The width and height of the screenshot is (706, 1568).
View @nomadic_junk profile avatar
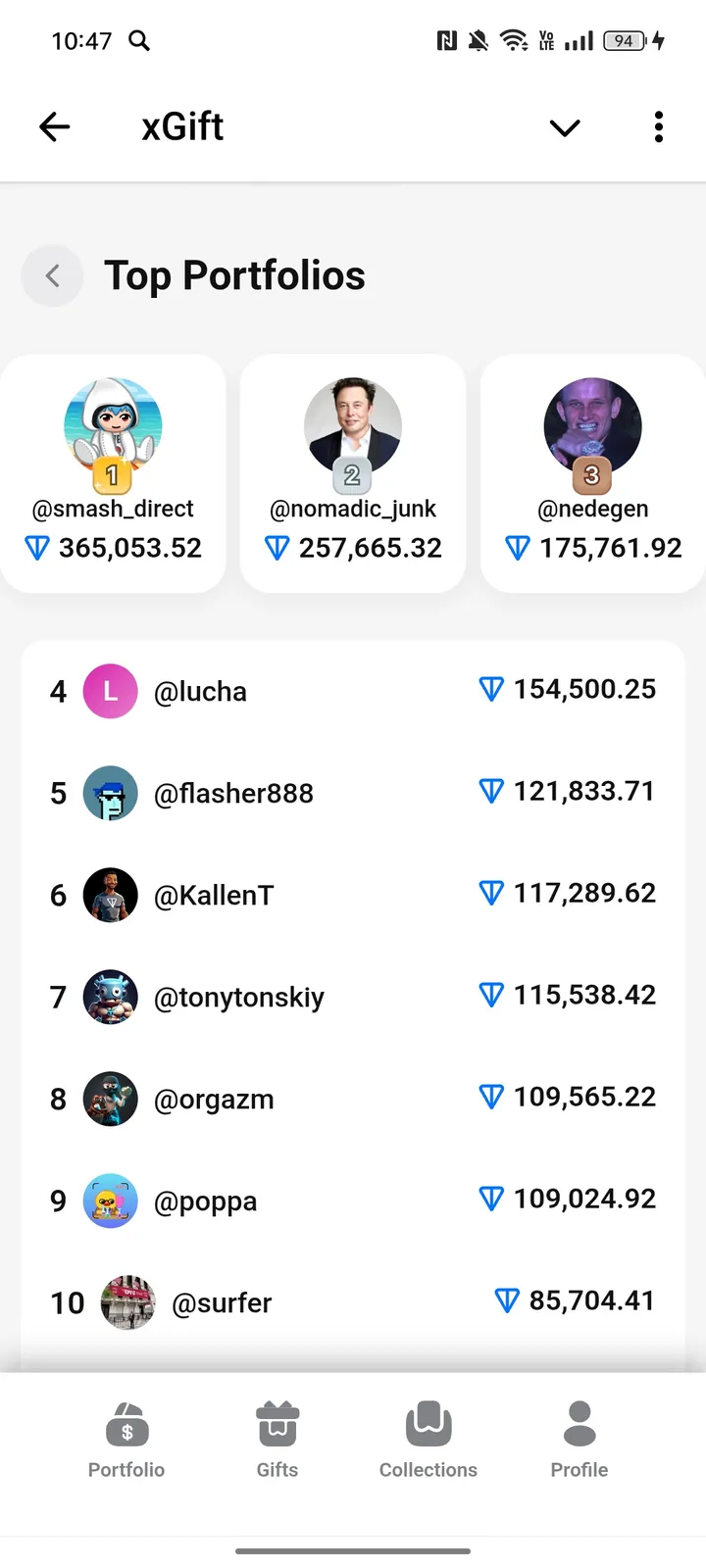(x=353, y=426)
